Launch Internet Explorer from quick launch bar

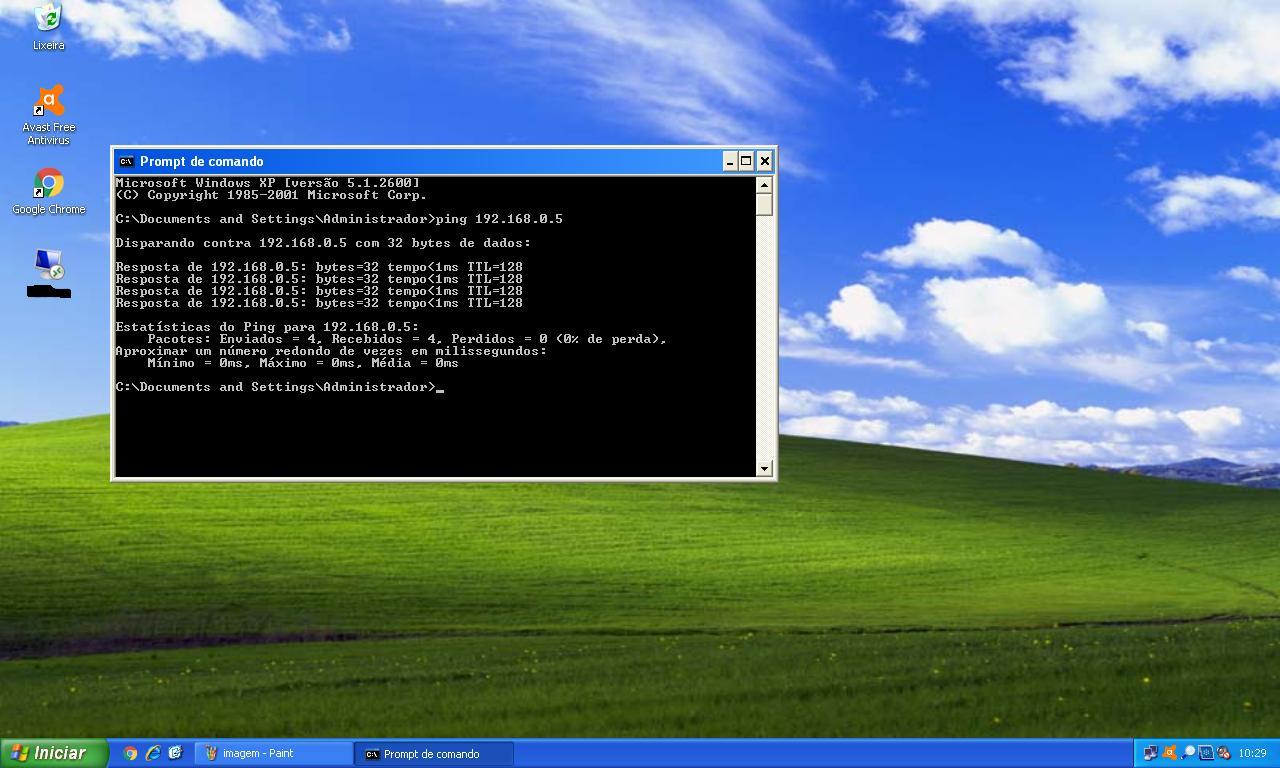coord(152,753)
